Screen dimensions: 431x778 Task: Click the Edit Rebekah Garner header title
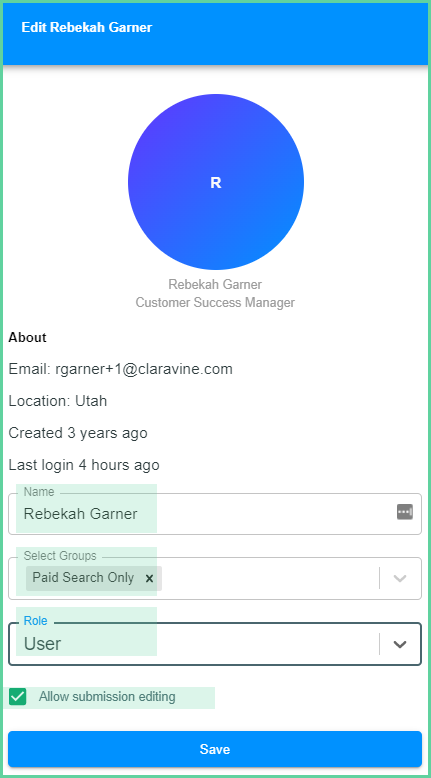tap(87, 27)
